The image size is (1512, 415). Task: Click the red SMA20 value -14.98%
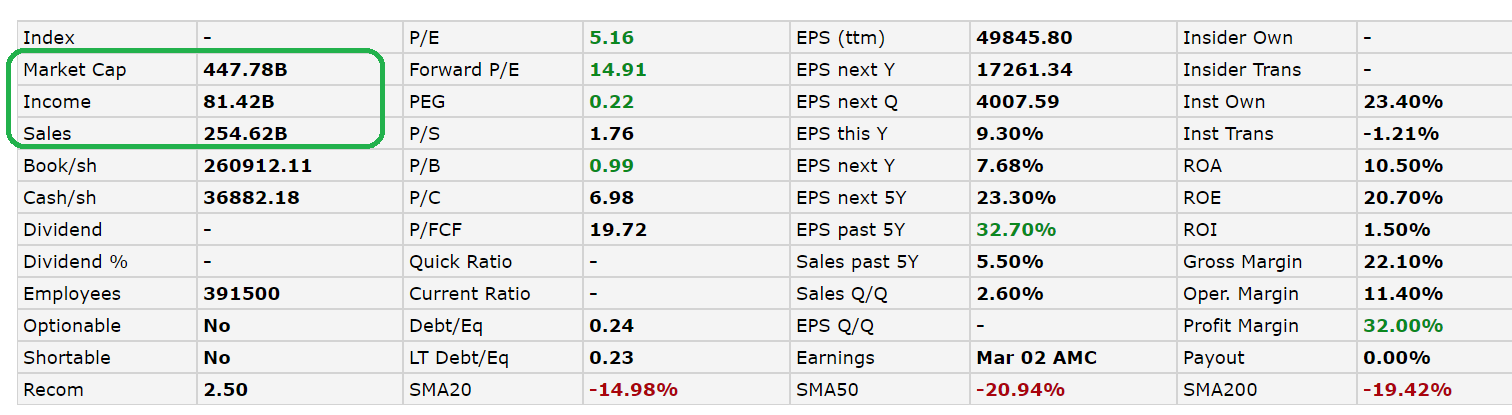point(633,390)
